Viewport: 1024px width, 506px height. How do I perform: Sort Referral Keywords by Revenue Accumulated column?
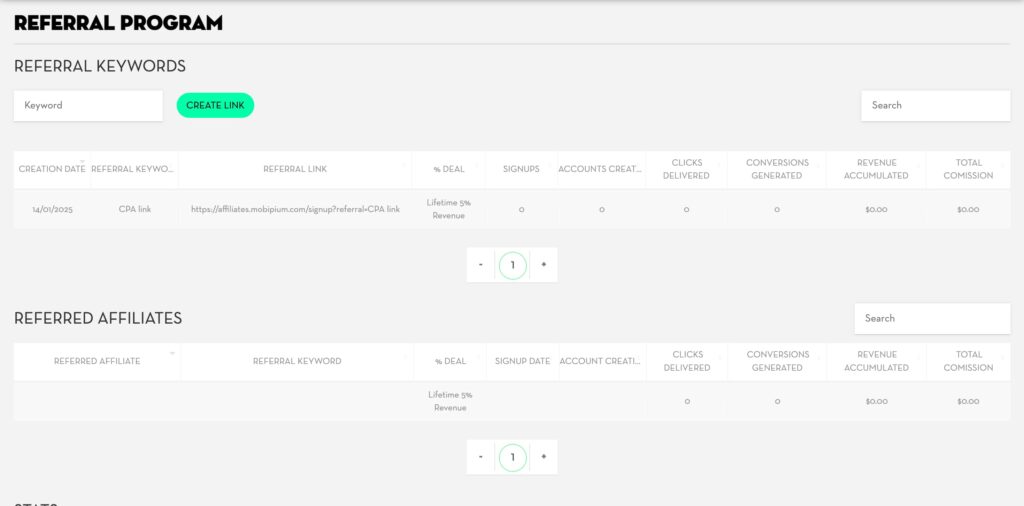[x=876, y=169]
